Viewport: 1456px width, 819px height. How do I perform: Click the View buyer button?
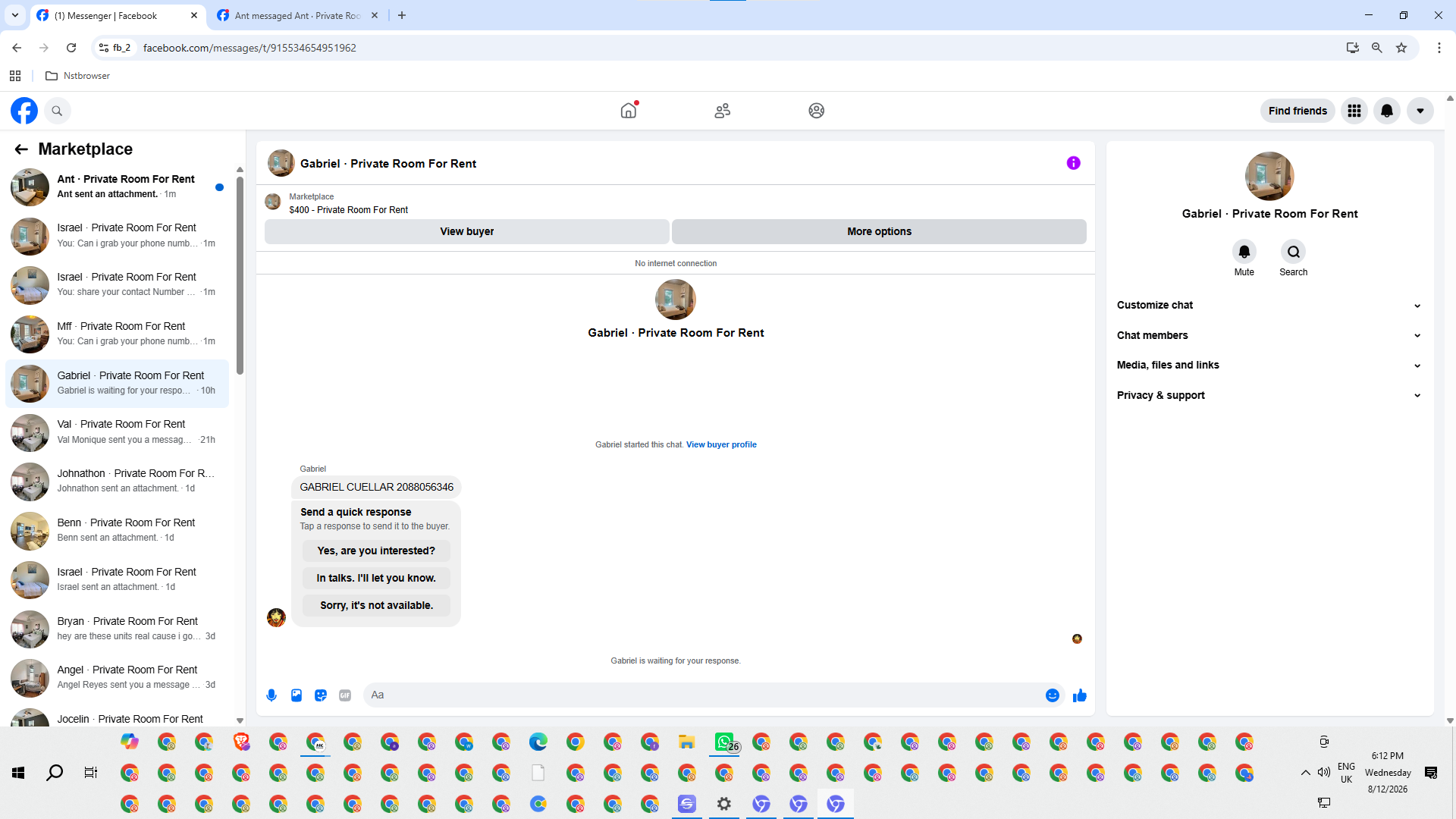tap(467, 231)
